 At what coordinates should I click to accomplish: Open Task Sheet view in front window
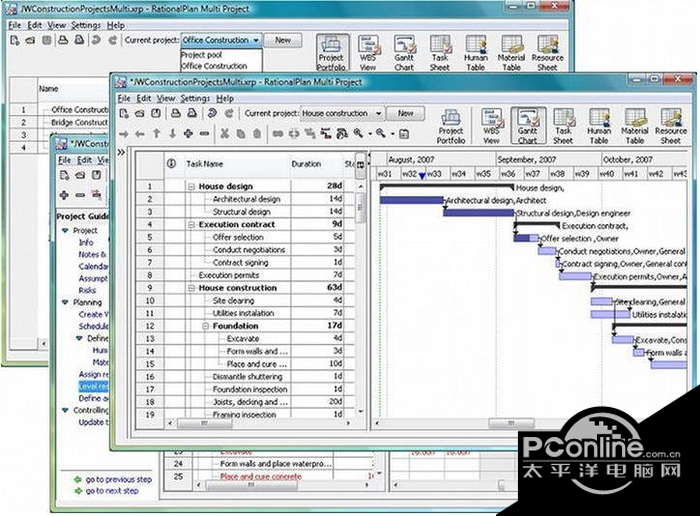[x=563, y=126]
